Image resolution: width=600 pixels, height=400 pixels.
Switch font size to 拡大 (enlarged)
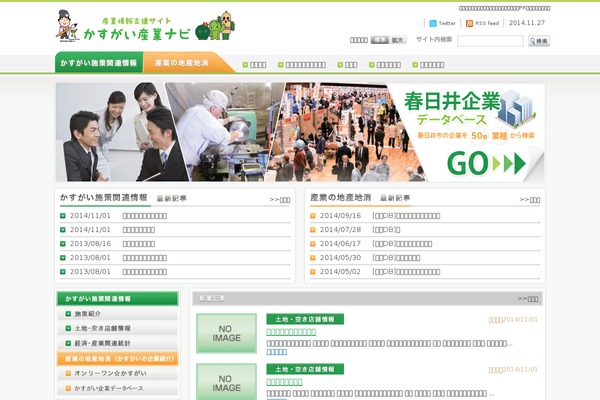tap(398, 40)
